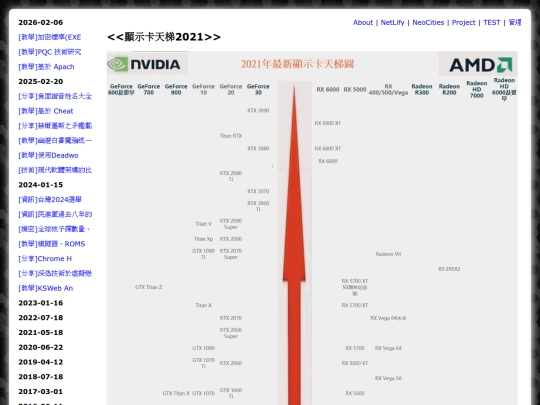The height and width of the screenshot is (405, 540).
Task: Click the RX 6900 XT entry
Action: tap(328, 123)
